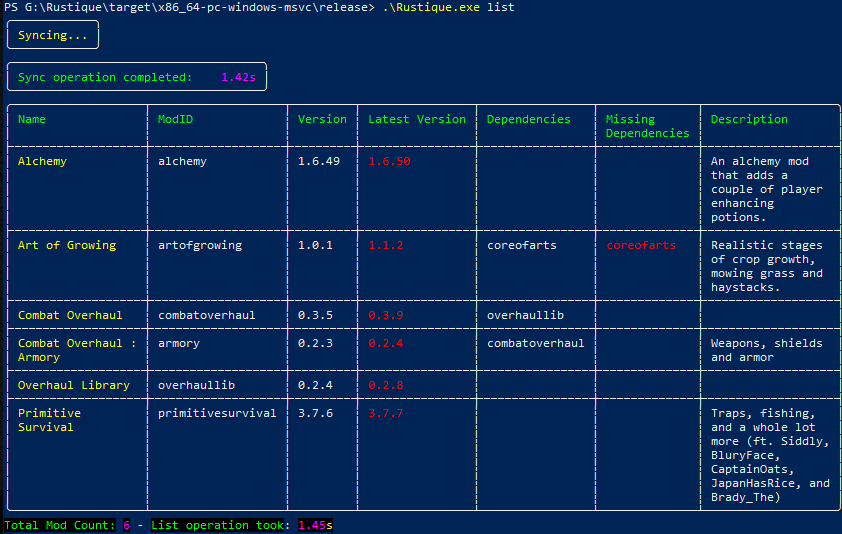842x534 pixels.
Task: Click the 'Traps, fishing' description text
Action: [x=770, y=455]
